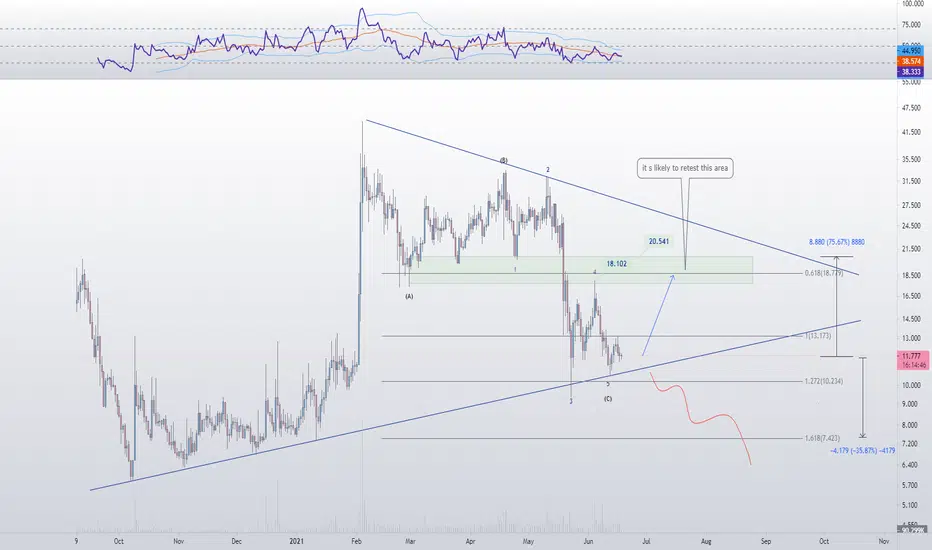Click the Mar label on the time axis

tap(410, 541)
